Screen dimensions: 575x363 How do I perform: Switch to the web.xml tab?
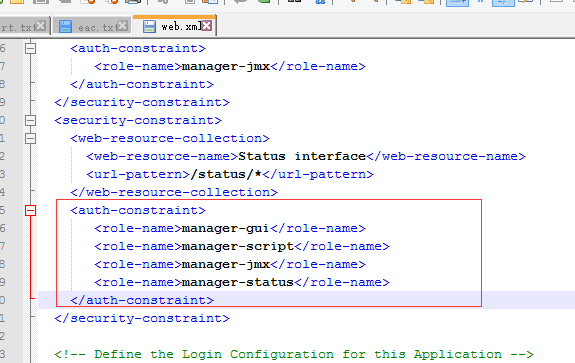point(175,26)
